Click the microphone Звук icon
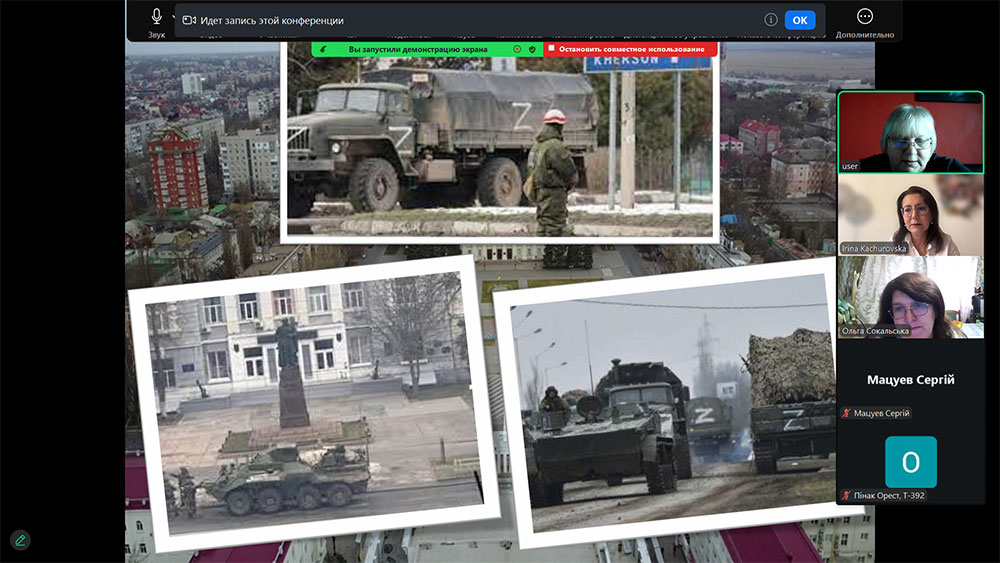 click(x=157, y=17)
